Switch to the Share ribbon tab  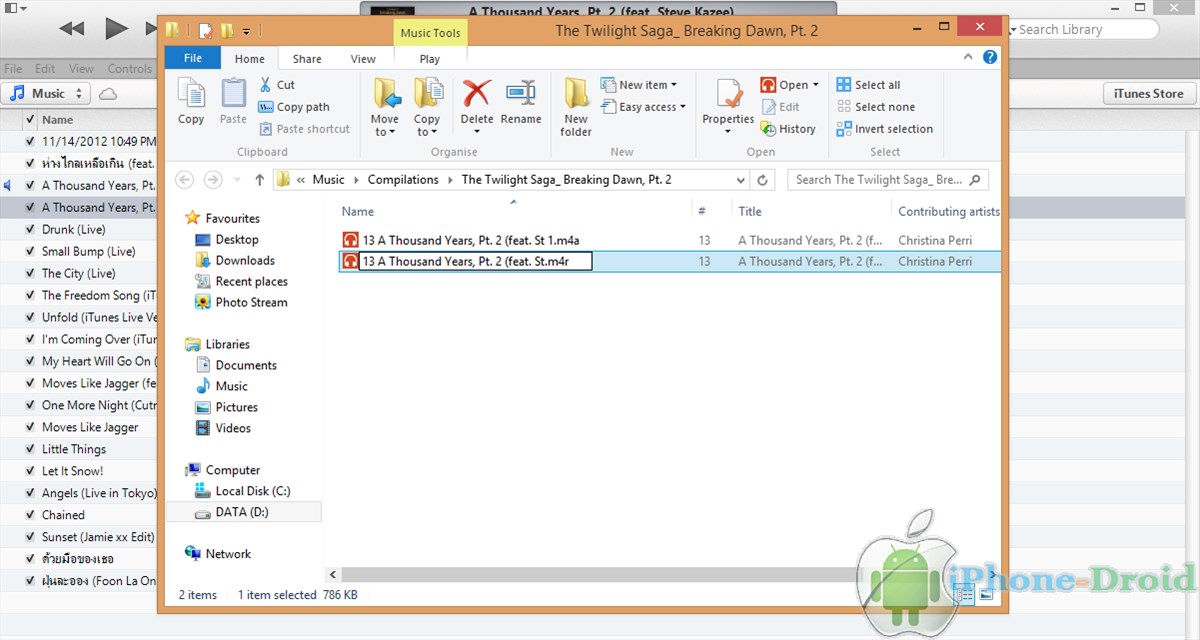(x=307, y=59)
